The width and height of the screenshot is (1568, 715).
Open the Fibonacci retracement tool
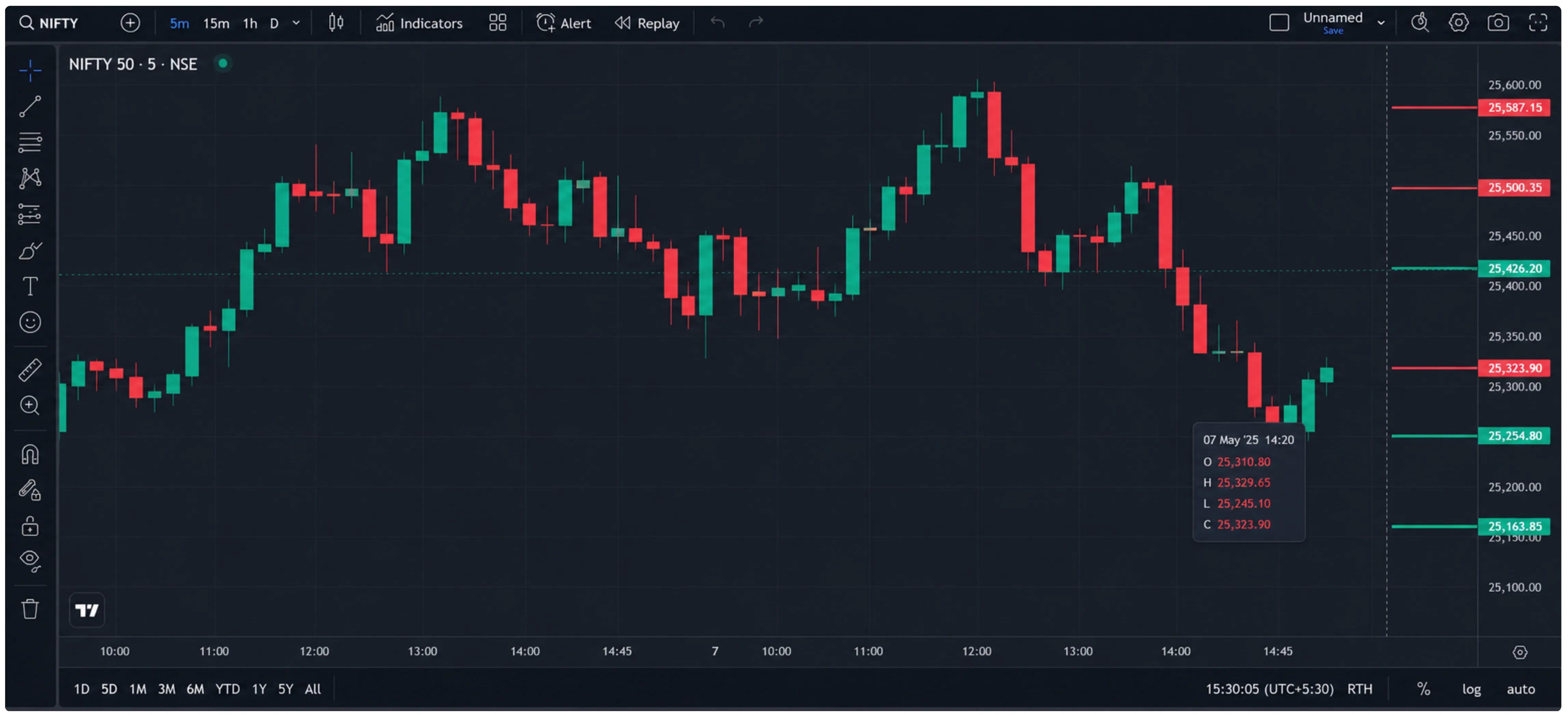(x=30, y=142)
